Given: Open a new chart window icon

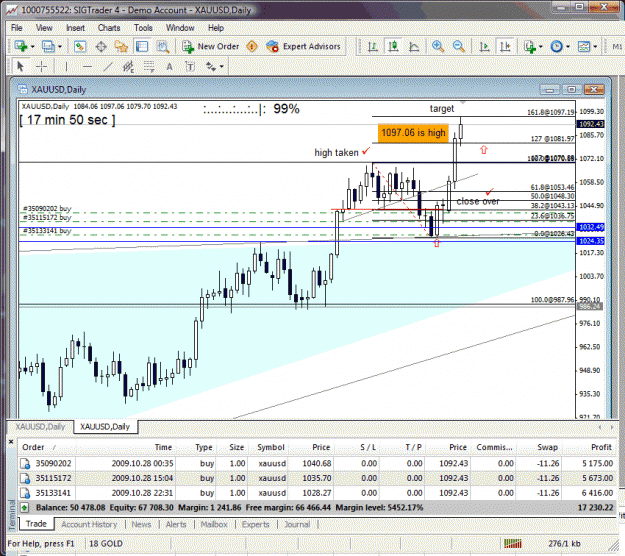Looking at the screenshot, I should (21, 47).
